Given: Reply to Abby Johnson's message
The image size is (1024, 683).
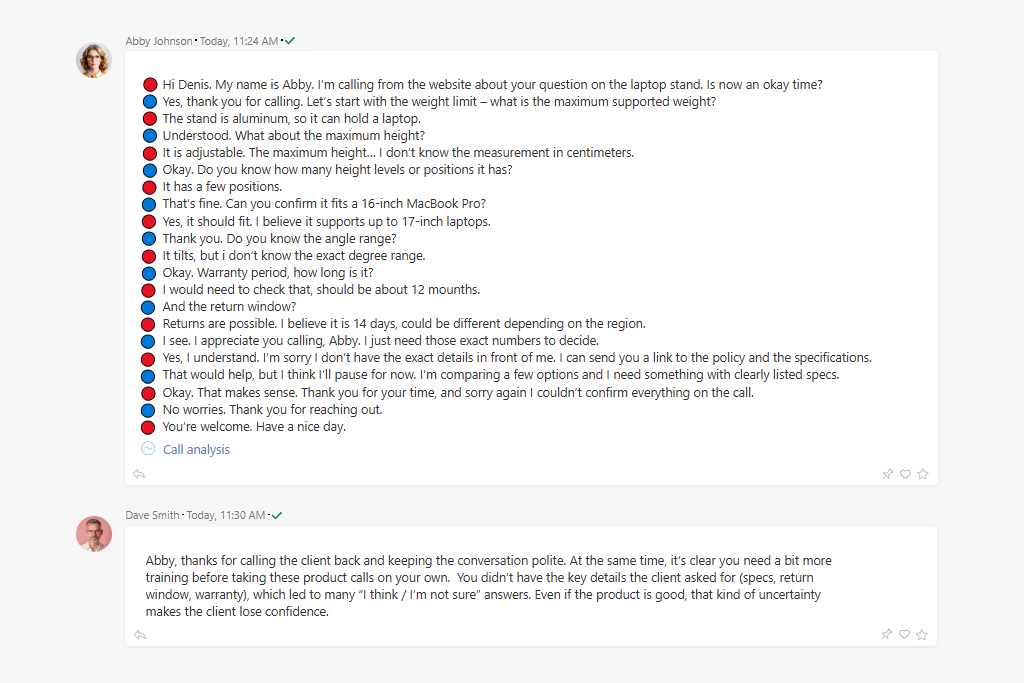Looking at the screenshot, I should [x=140, y=474].
